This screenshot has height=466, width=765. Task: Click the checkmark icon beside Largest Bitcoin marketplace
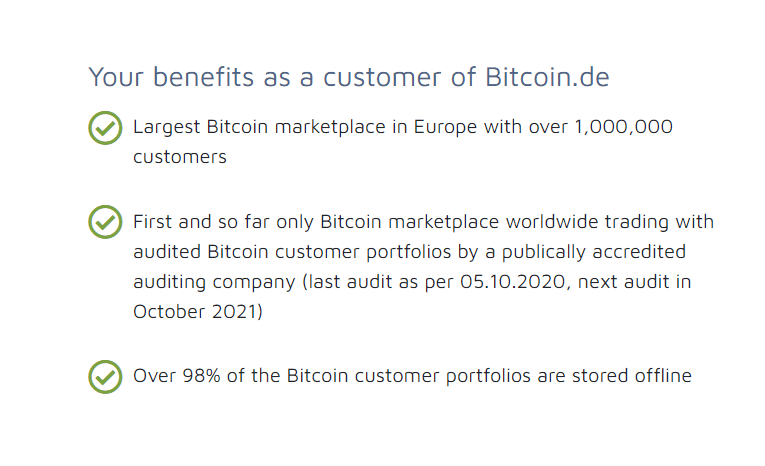[105, 128]
